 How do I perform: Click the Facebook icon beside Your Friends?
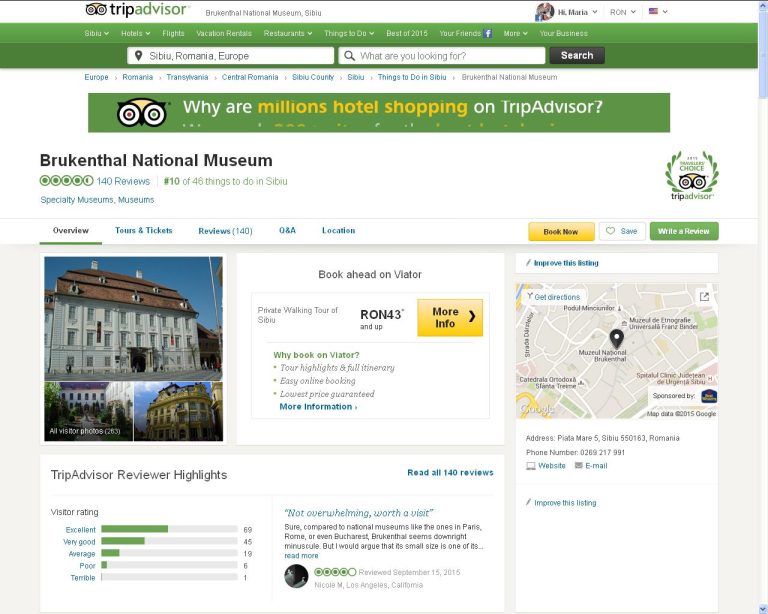click(x=488, y=33)
